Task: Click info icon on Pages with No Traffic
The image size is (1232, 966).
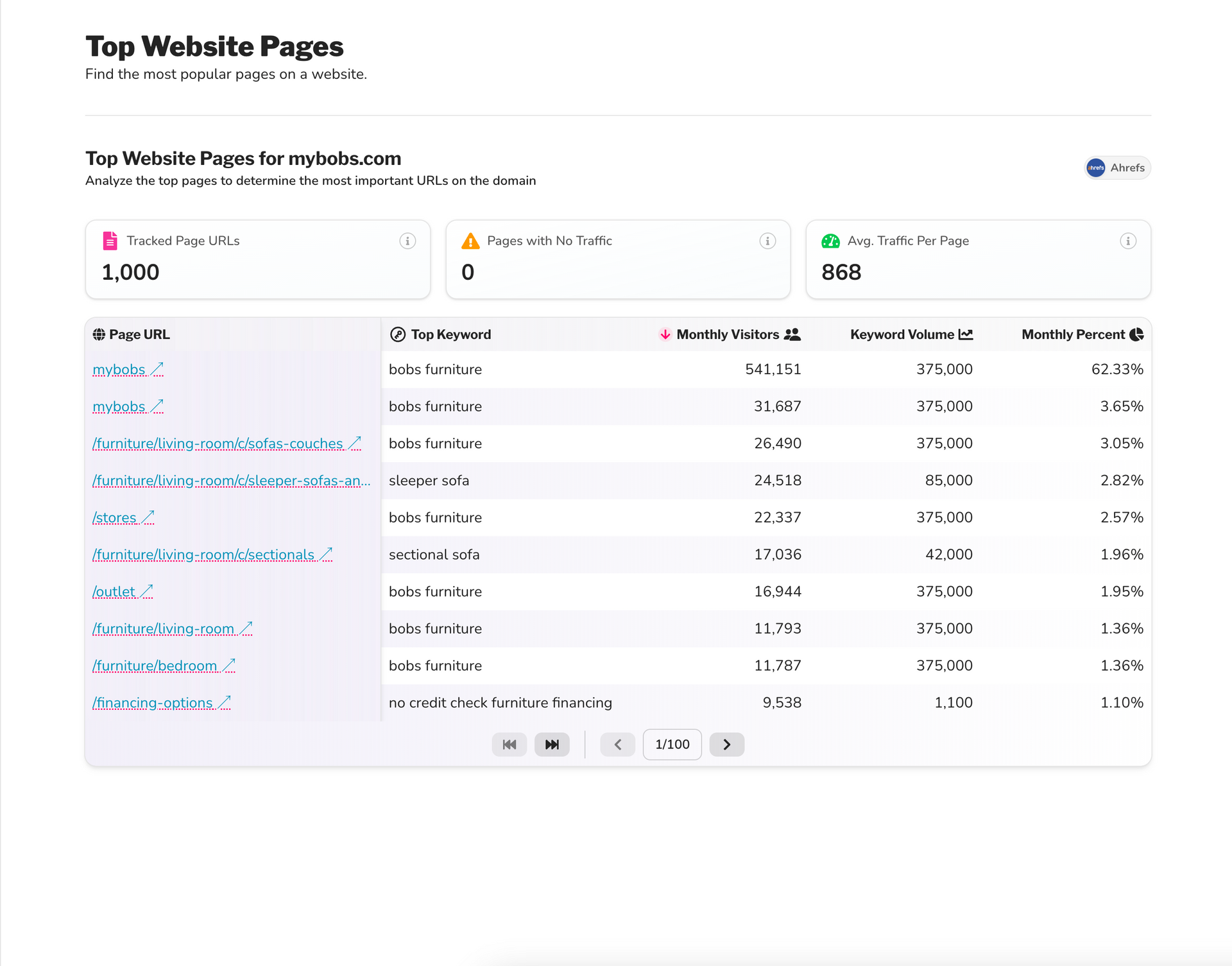Action: click(767, 241)
